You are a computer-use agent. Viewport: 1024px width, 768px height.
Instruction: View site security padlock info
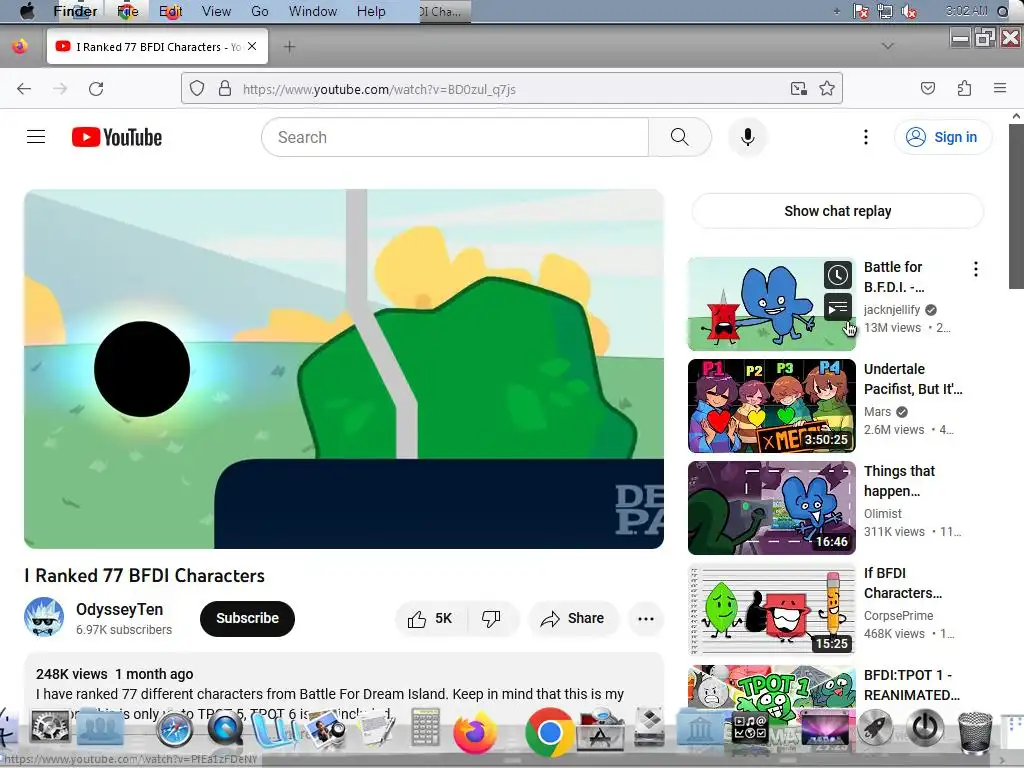coord(225,88)
